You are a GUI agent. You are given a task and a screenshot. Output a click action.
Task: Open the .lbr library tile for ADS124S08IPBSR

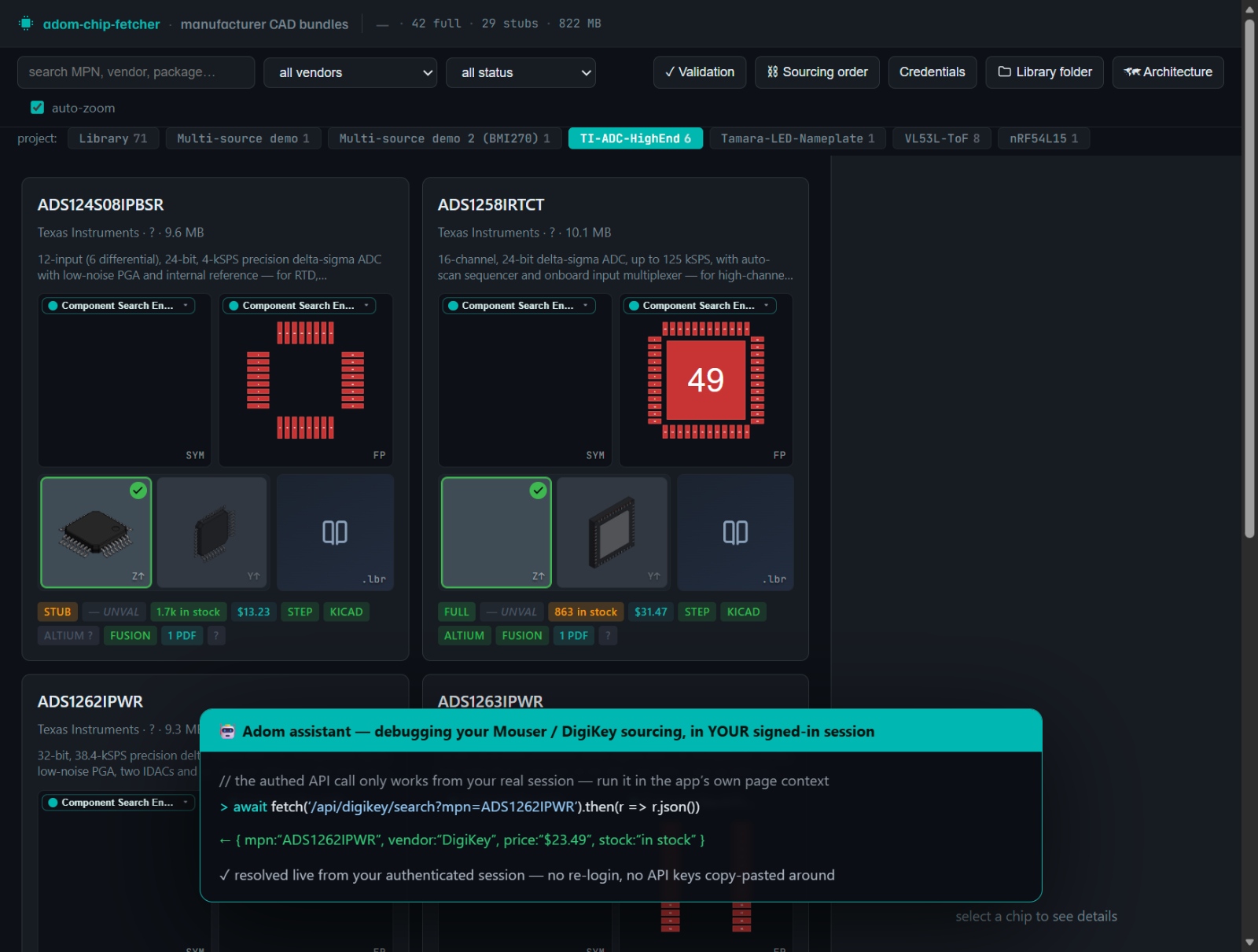pos(335,532)
